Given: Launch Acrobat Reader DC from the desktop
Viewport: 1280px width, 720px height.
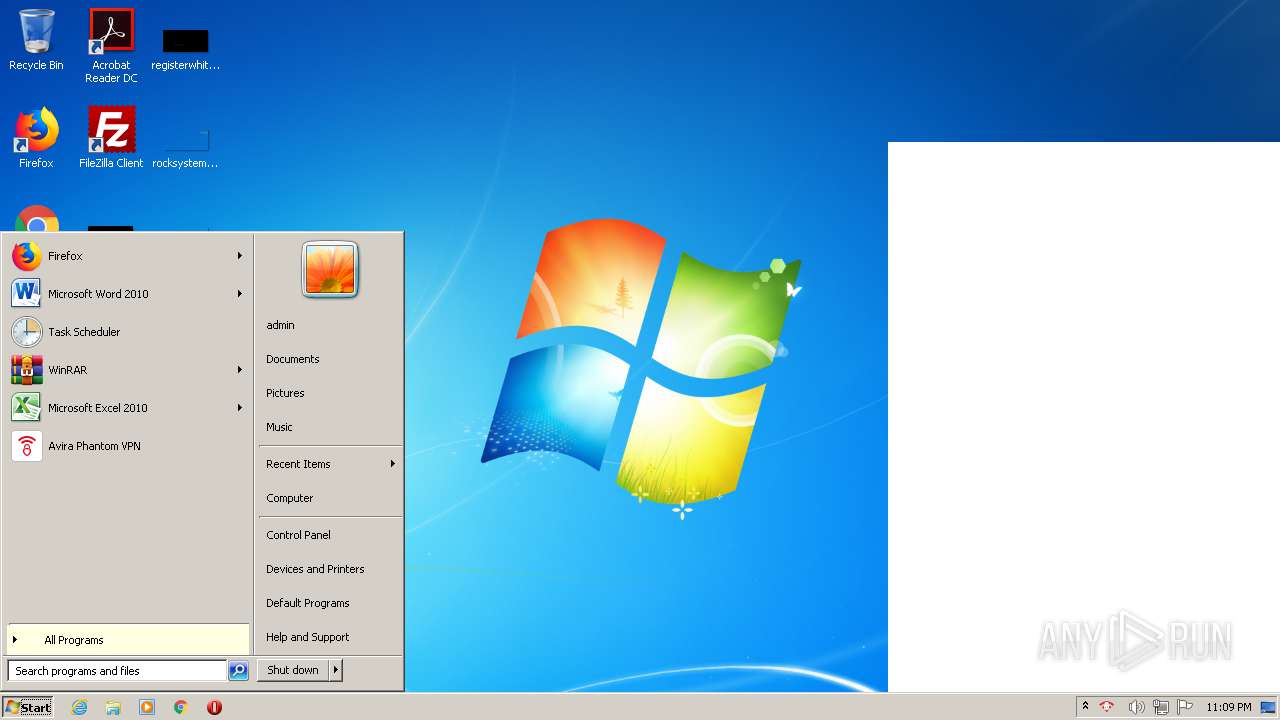Looking at the screenshot, I should click(x=111, y=46).
